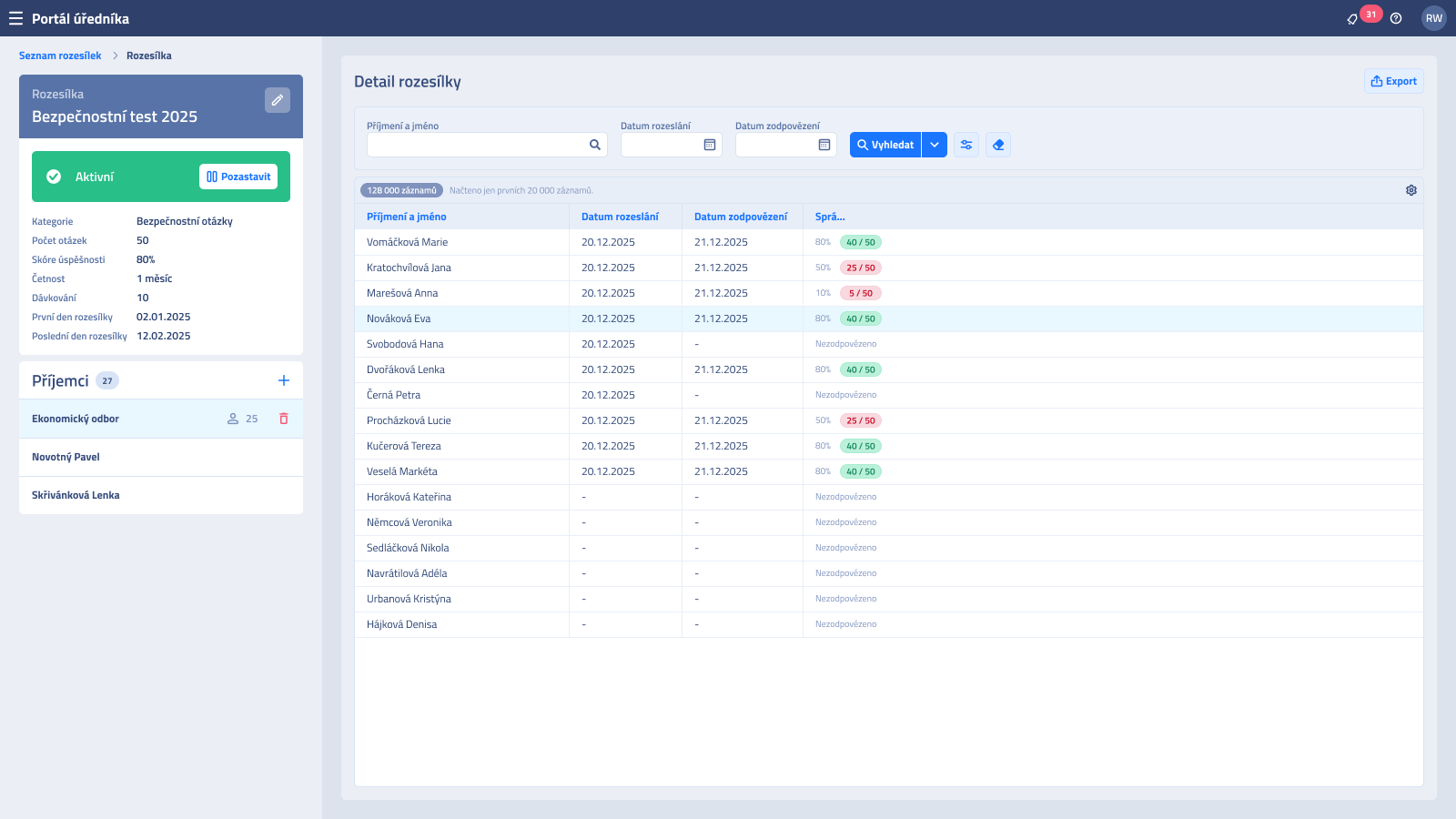Focus the Příjmení a jméno search field
This screenshot has height=819, width=1456.
[x=487, y=145]
